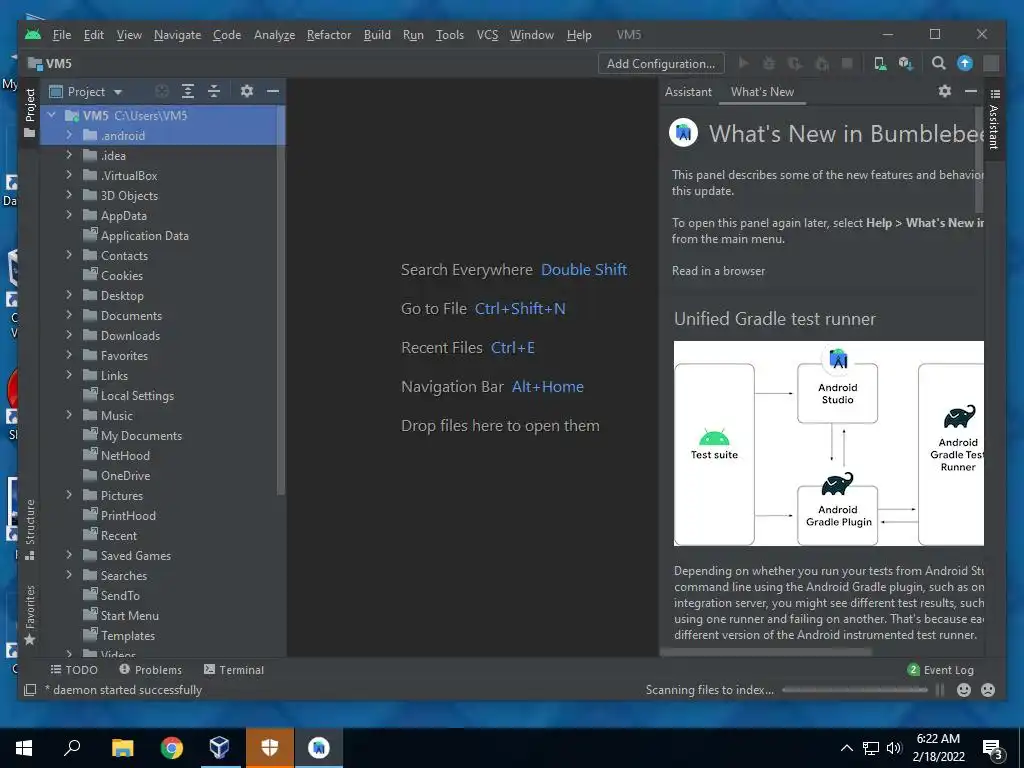1024x768 pixels.
Task: Open the Favorites tool window
Action: coord(30,615)
